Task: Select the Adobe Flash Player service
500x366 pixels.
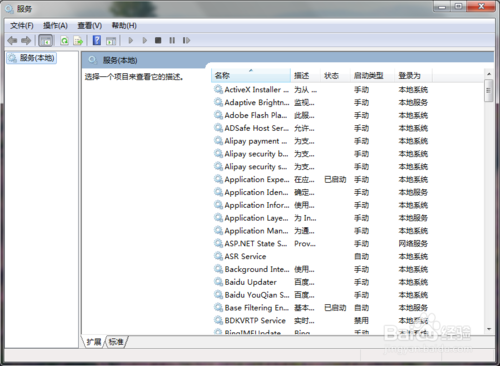Action: click(x=321, y=115)
